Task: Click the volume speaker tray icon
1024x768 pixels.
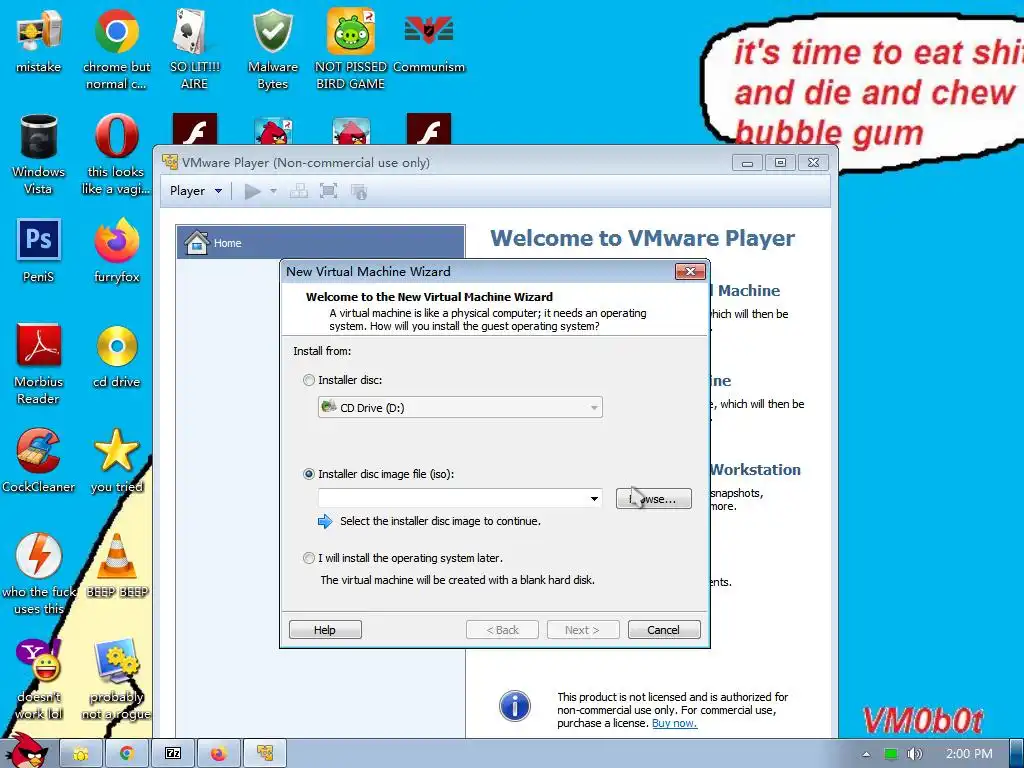Action: click(914, 754)
